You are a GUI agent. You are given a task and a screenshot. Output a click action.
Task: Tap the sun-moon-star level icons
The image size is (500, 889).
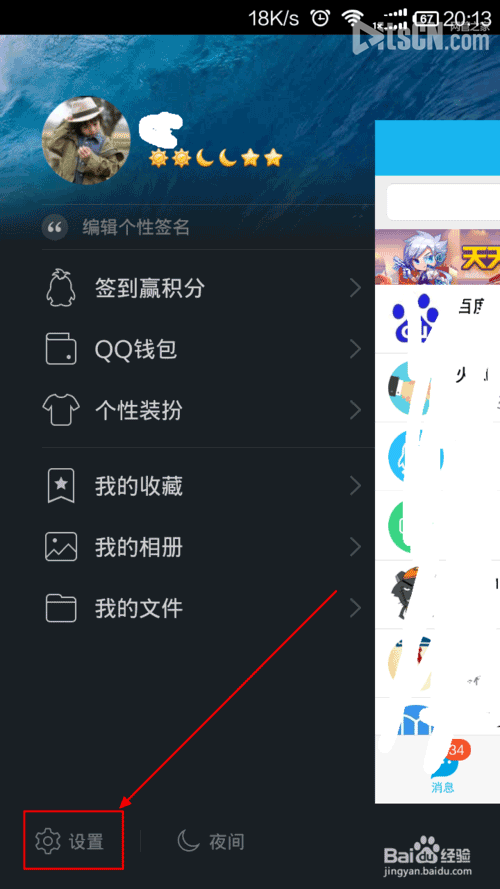pos(215,158)
